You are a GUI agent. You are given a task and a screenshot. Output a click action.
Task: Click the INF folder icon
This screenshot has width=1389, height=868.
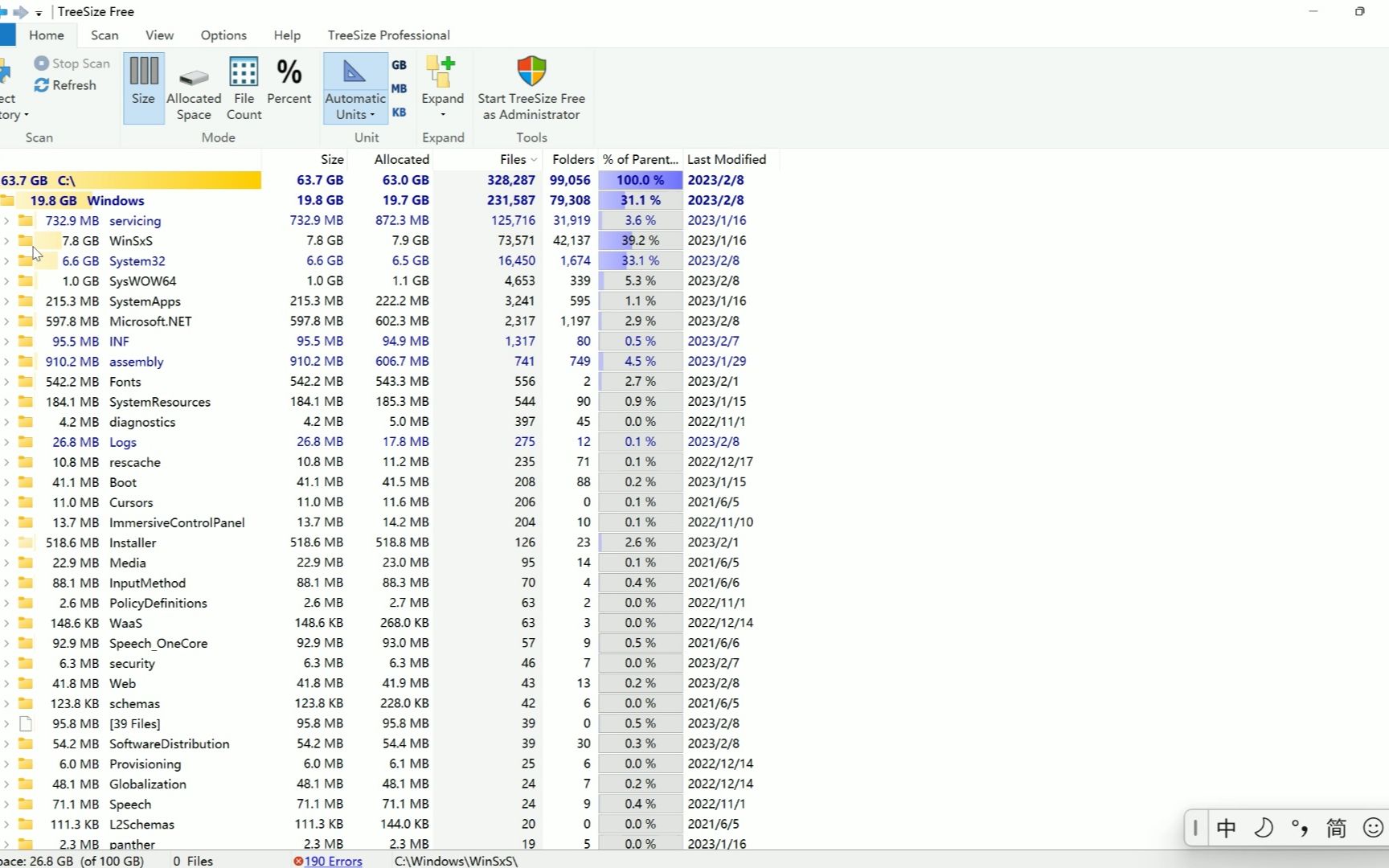26,341
